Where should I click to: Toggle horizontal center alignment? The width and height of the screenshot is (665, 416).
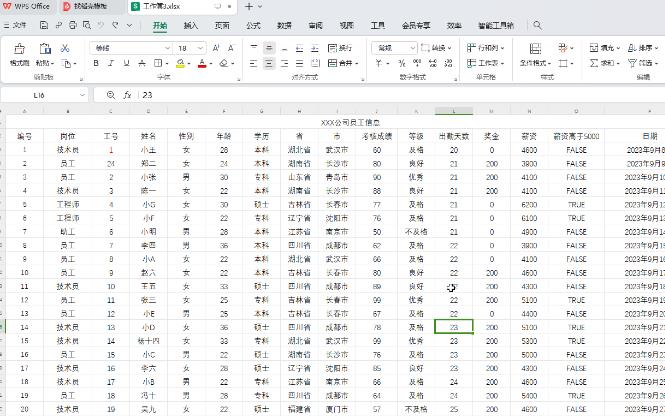[269, 64]
